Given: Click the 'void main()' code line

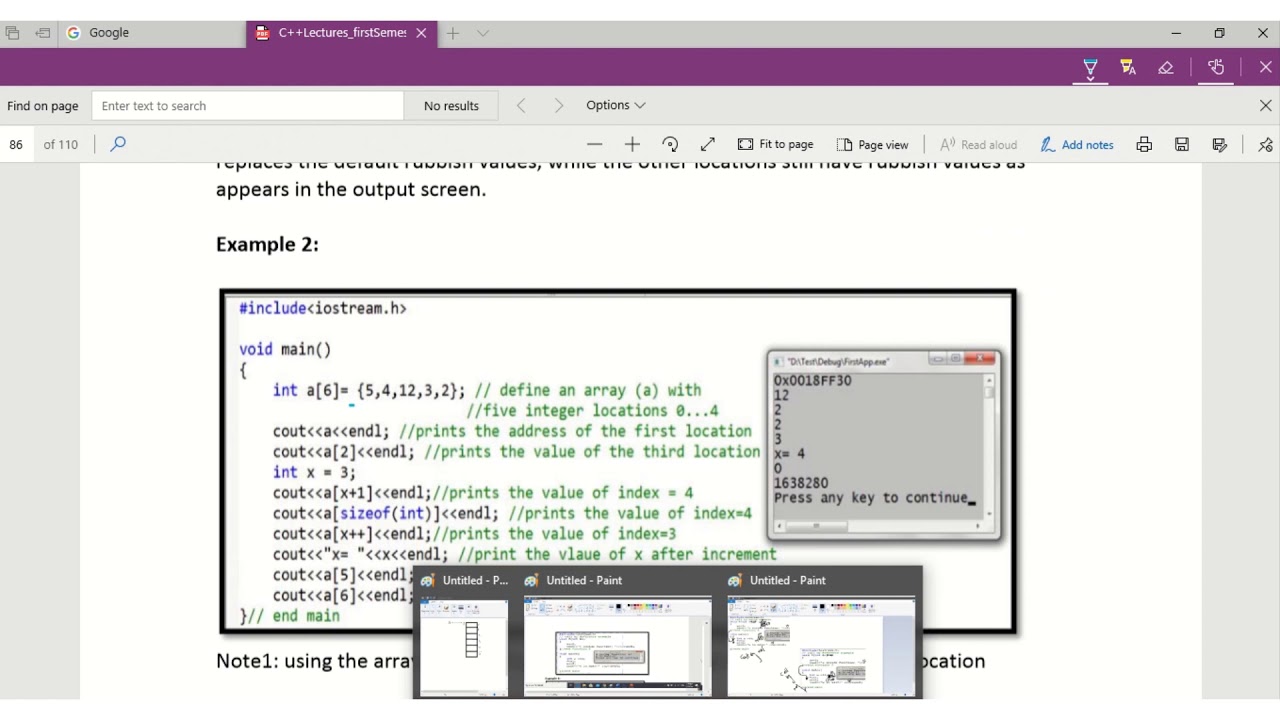Looking at the screenshot, I should [285, 349].
